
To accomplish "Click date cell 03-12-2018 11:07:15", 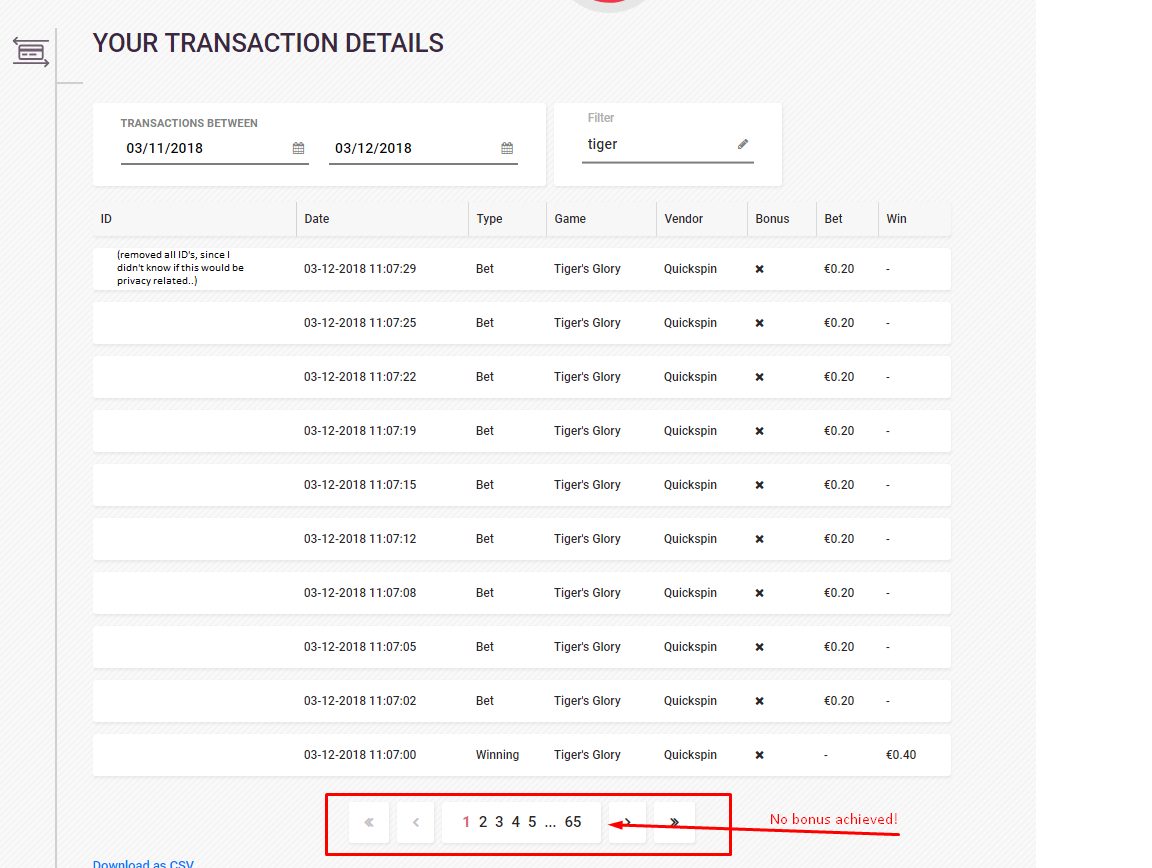I will 360,485.
